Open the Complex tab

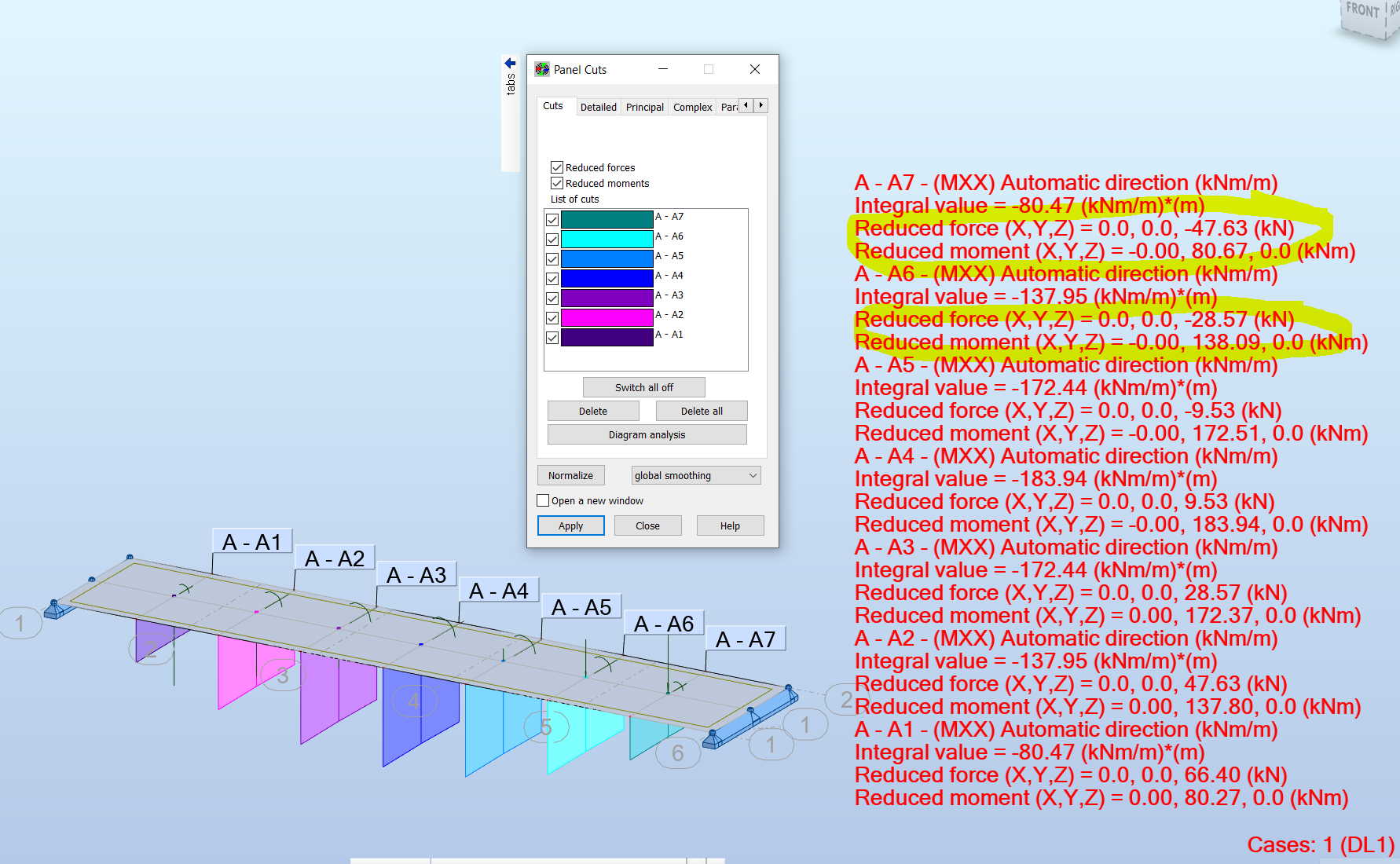click(x=691, y=107)
